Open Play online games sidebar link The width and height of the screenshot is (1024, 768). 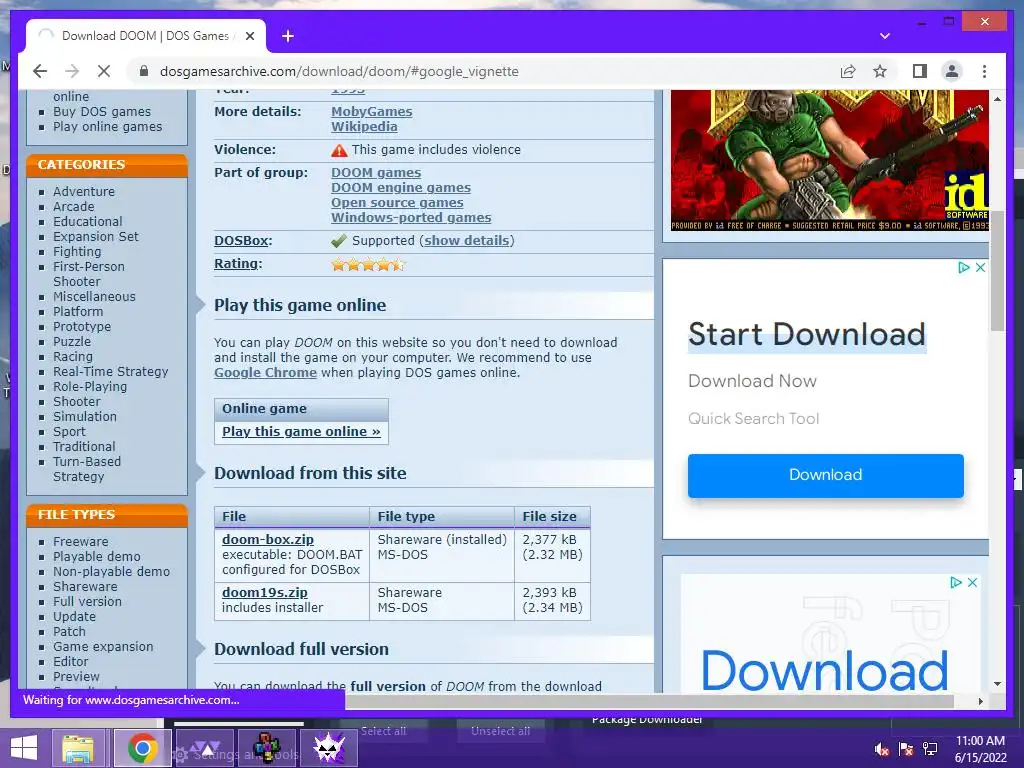pyautogui.click(x=107, y=127)
